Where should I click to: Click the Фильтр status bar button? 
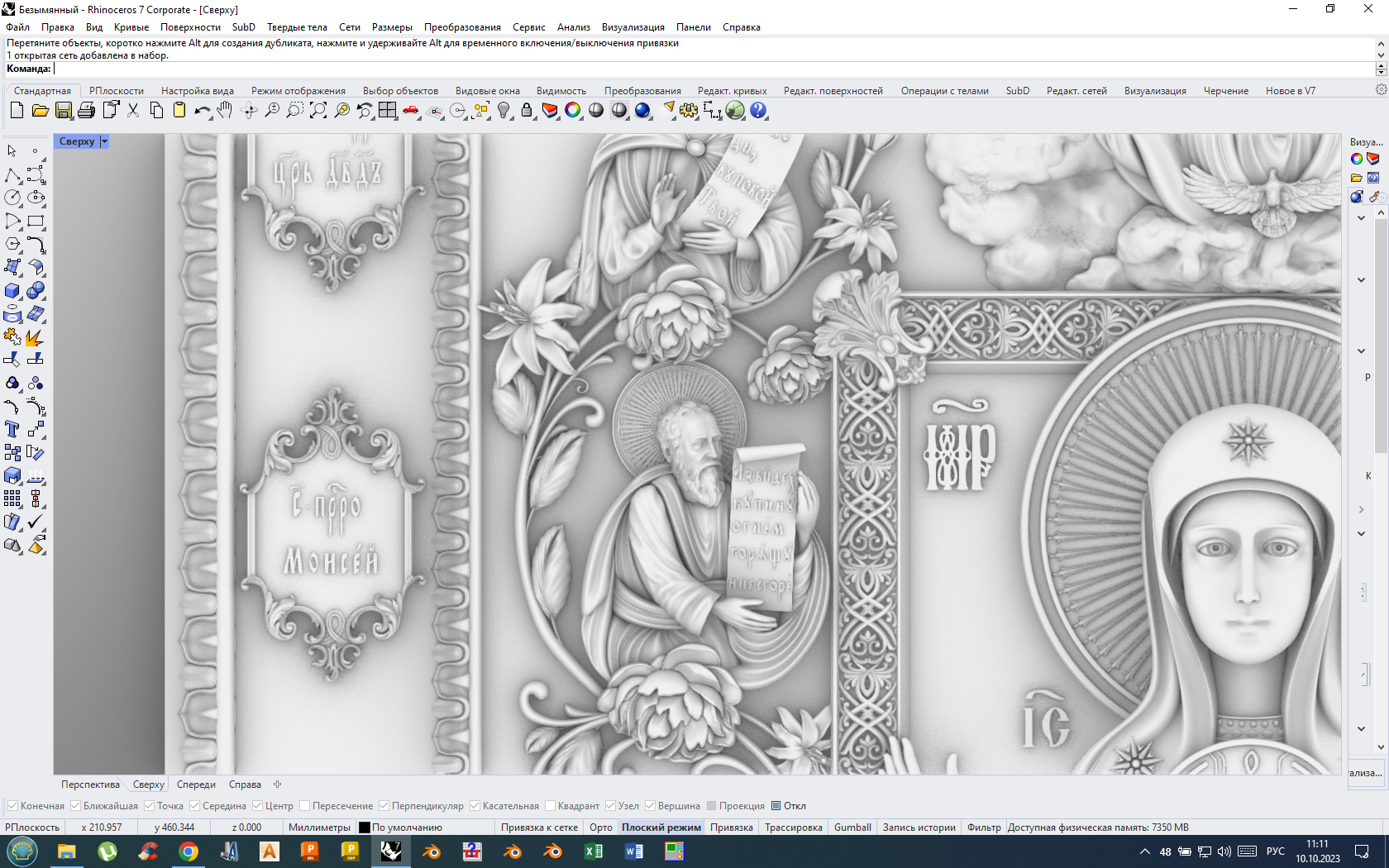coord(984,827)
